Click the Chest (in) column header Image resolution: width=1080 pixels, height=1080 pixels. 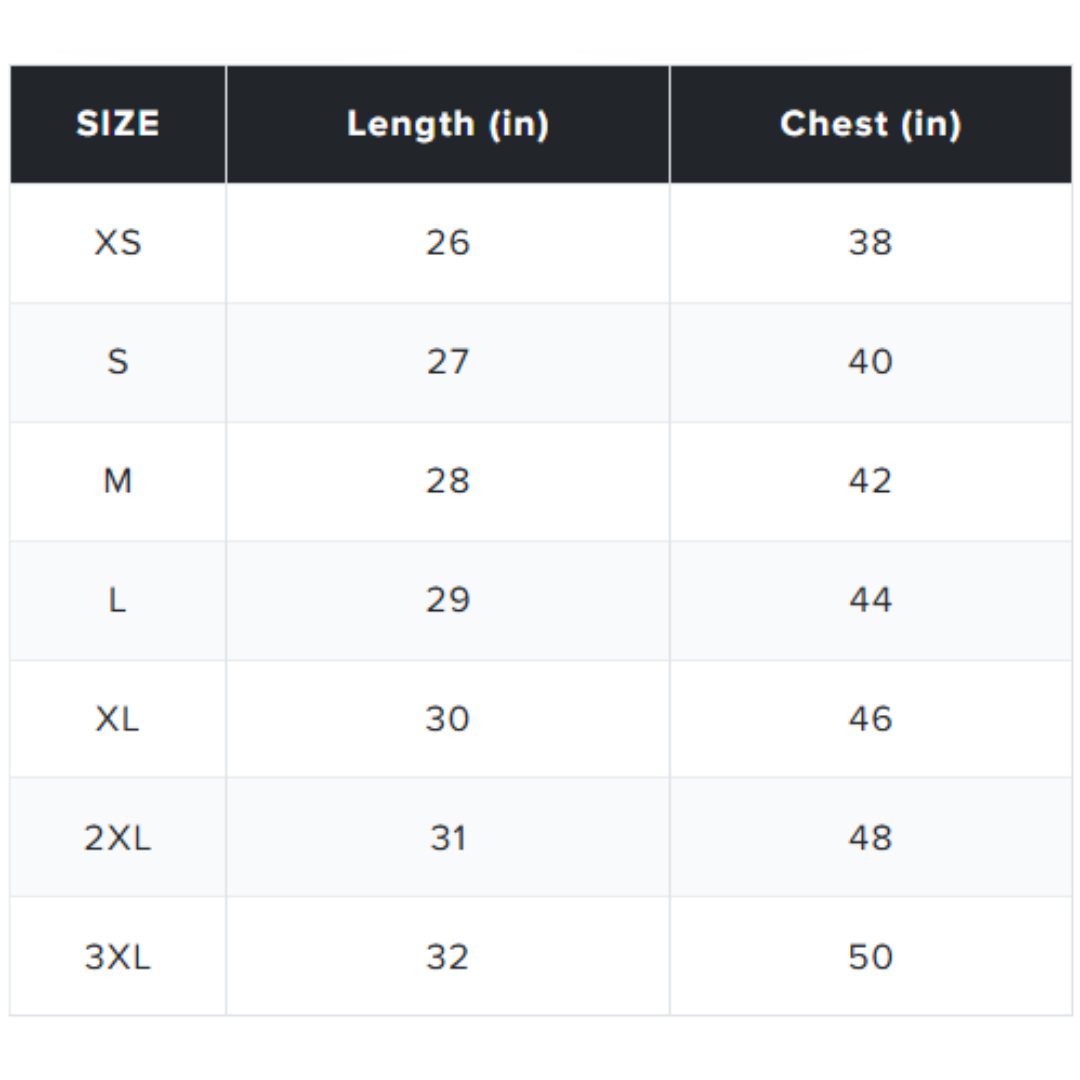[x=871, y=125]
